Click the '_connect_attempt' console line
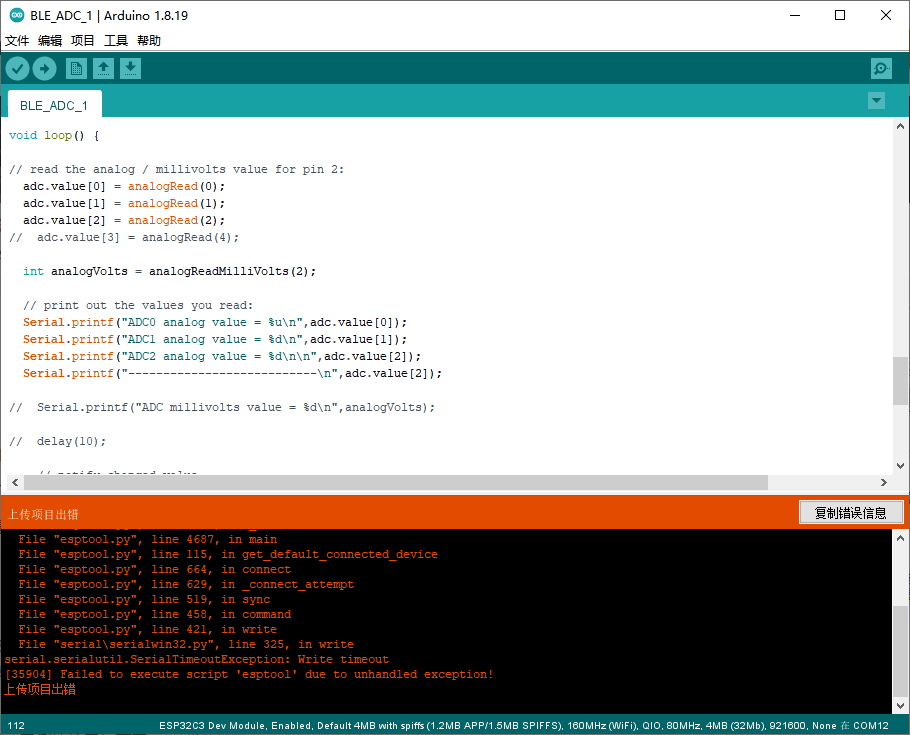910x735 pixels. click(x=186, y=585)
